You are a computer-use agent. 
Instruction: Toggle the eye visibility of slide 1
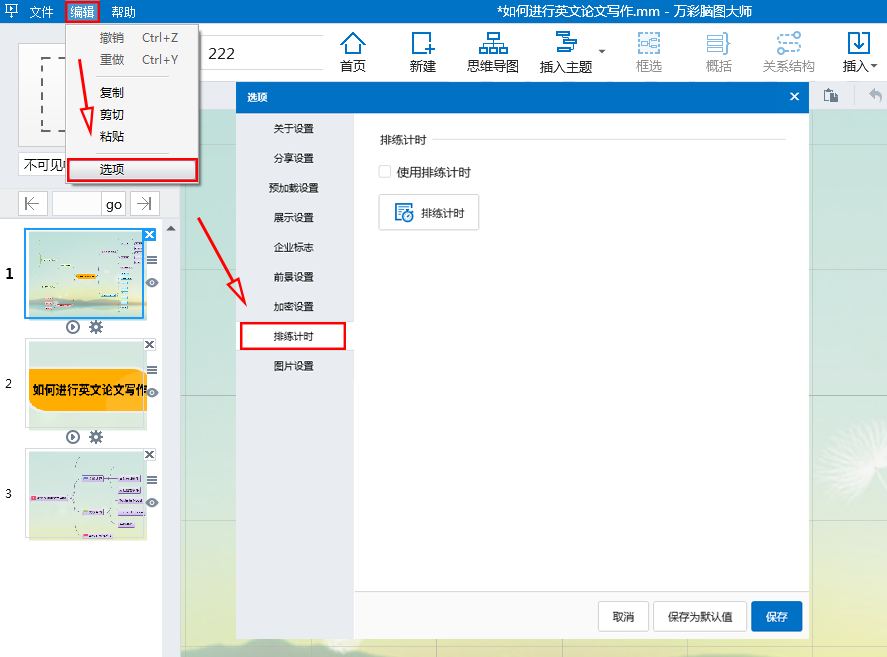152,283
